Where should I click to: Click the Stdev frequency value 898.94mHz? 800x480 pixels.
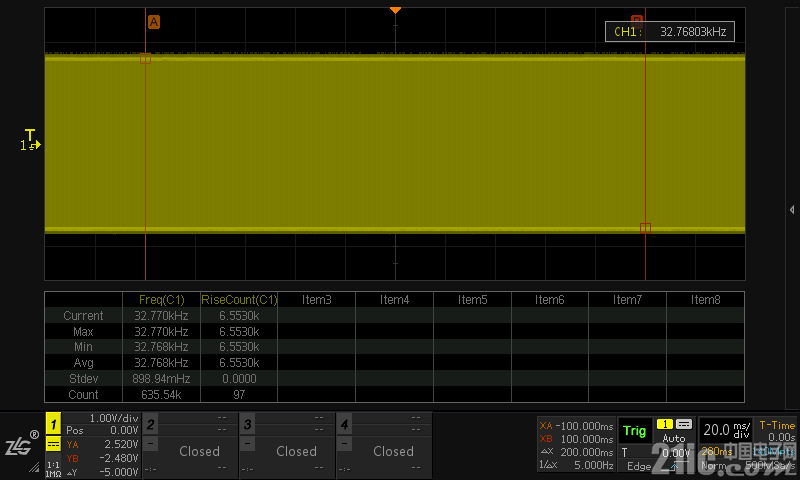tap(161, 378)
